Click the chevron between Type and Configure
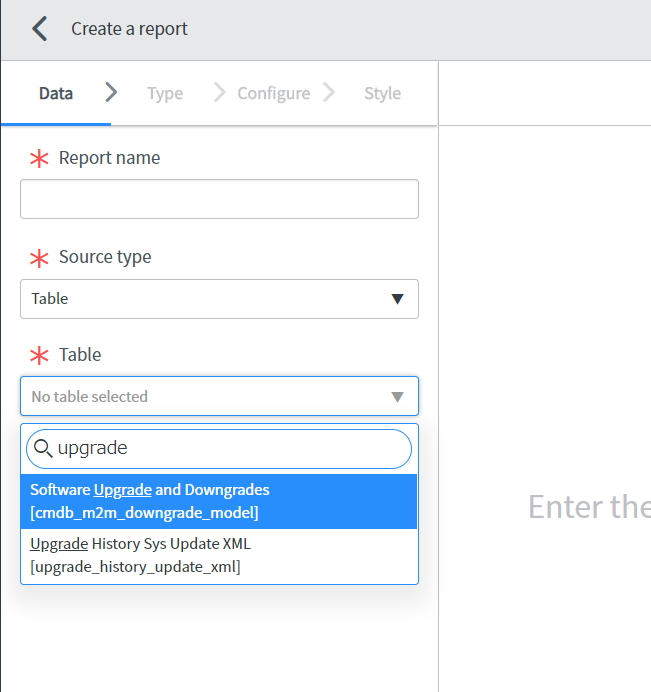Screen dimensions: 651x692 (219, 93)
